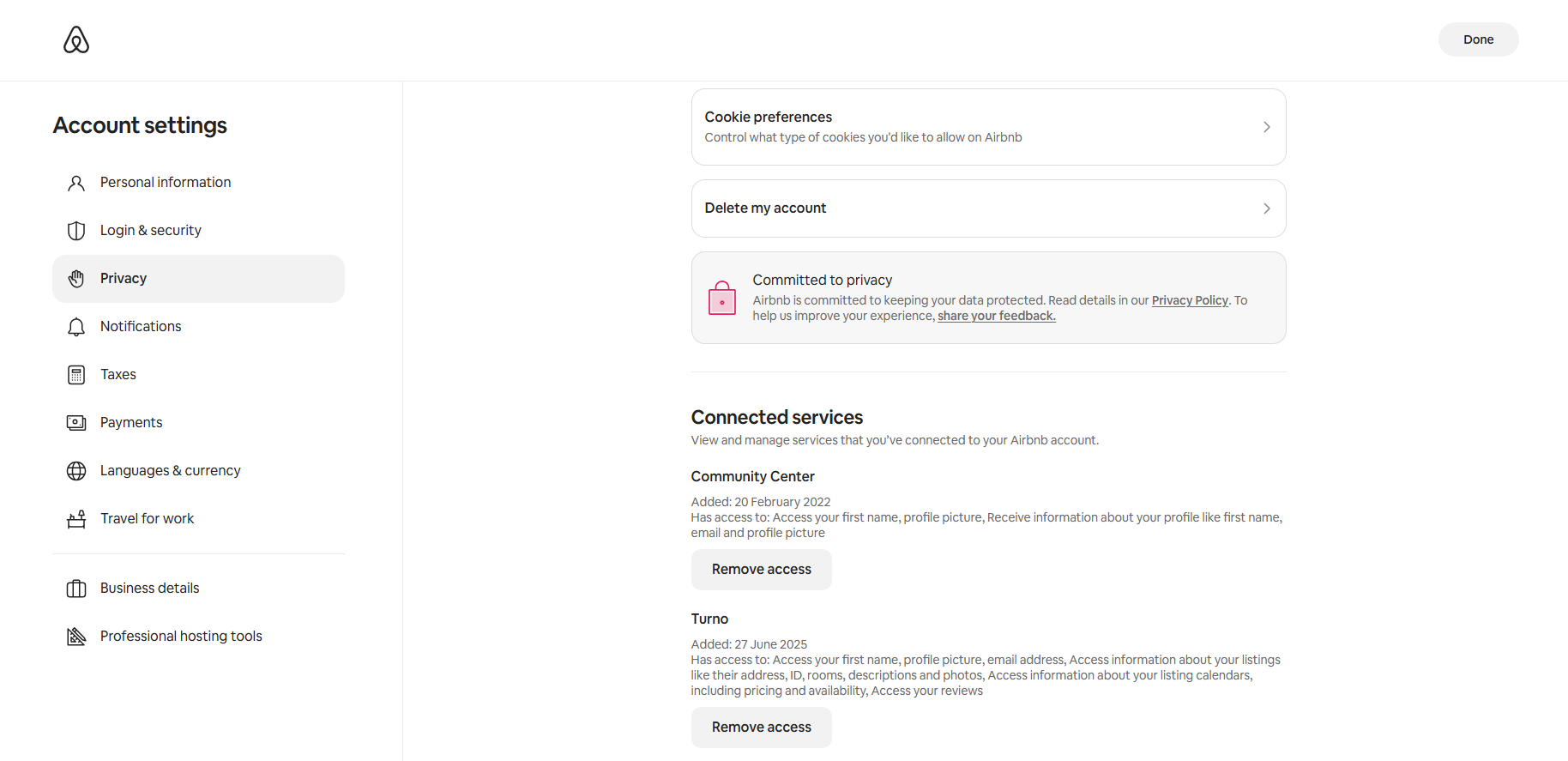The width and height of the screenshot is (1568, 761).
Task: Open the Privacy Policy link
Action: [1190, 300]
